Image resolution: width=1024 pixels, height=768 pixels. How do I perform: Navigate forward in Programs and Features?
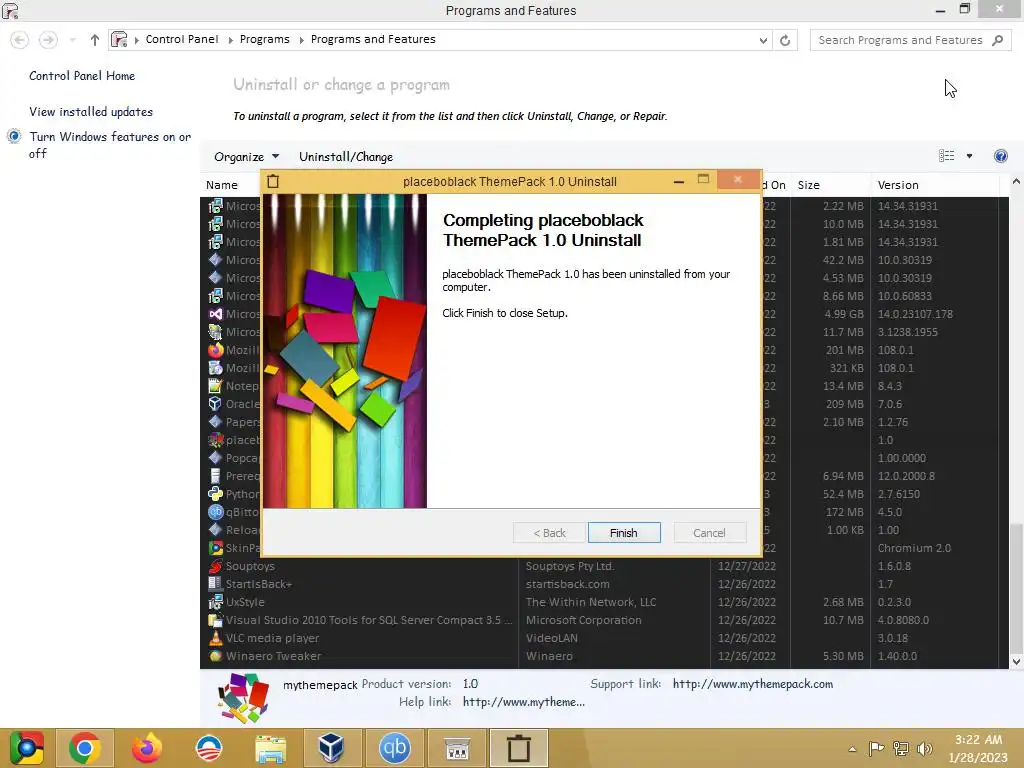coord(48,40)
